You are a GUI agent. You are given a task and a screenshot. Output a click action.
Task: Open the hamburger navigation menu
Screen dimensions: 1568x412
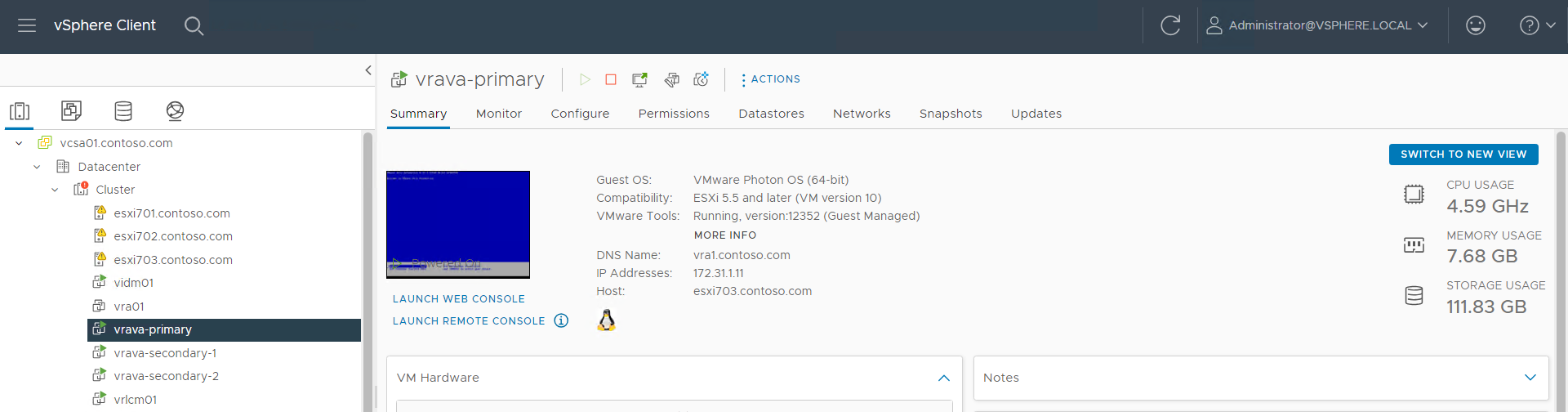[27, 25]
